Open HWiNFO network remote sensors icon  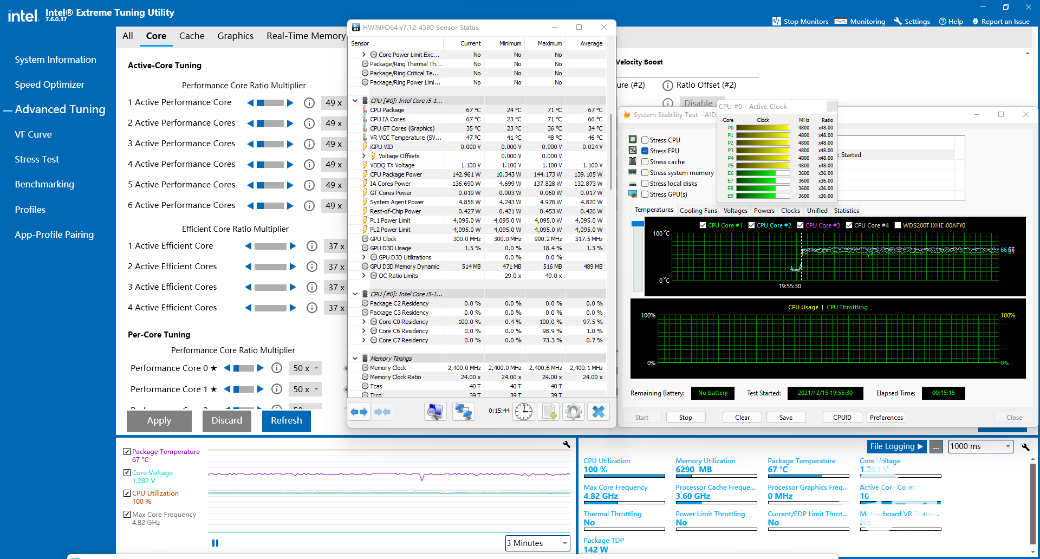point(463,412)
